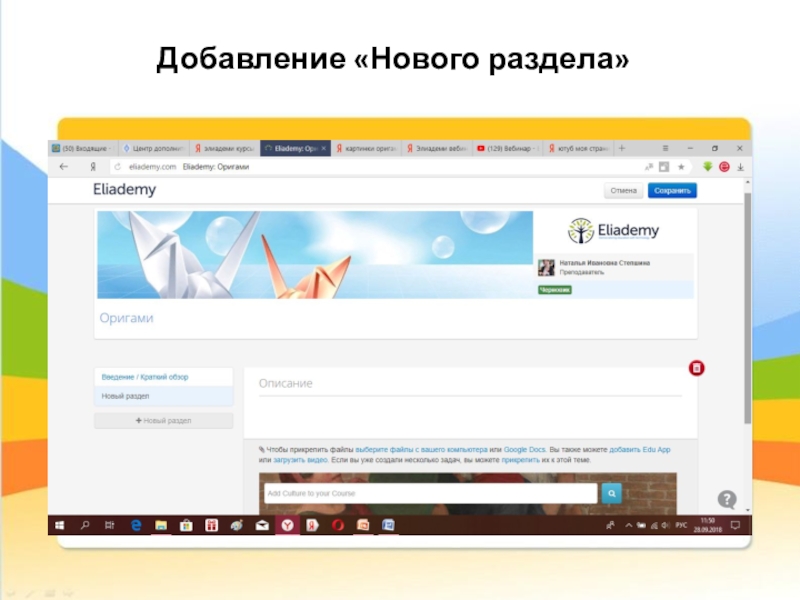The height and width of the screenshot is (600, 800).
Task: Open taskbar search magnifier
Action: tap(85, 525)
